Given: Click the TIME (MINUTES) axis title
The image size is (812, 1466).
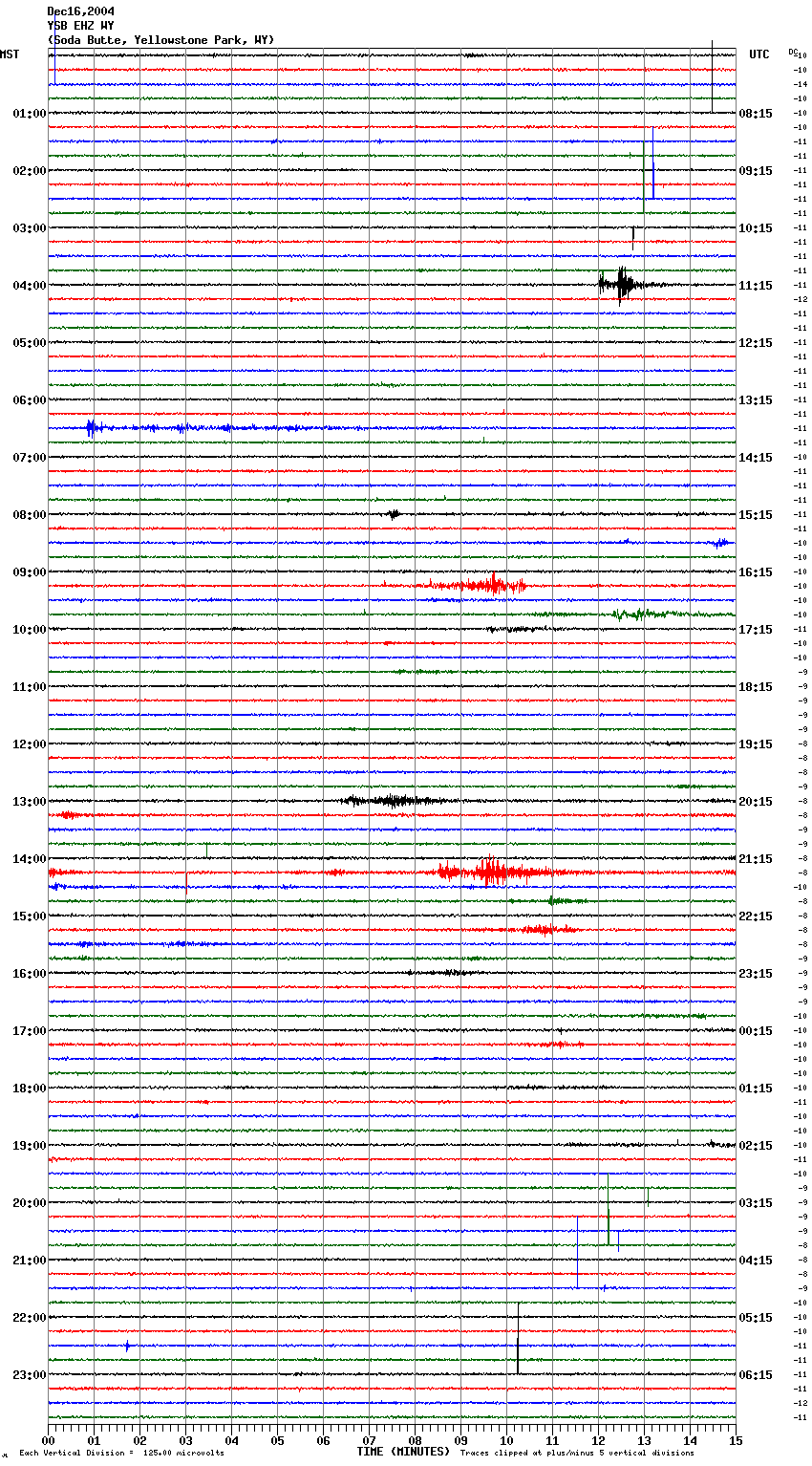Looking at the screenshot, I should click(x=403, y=1452).
